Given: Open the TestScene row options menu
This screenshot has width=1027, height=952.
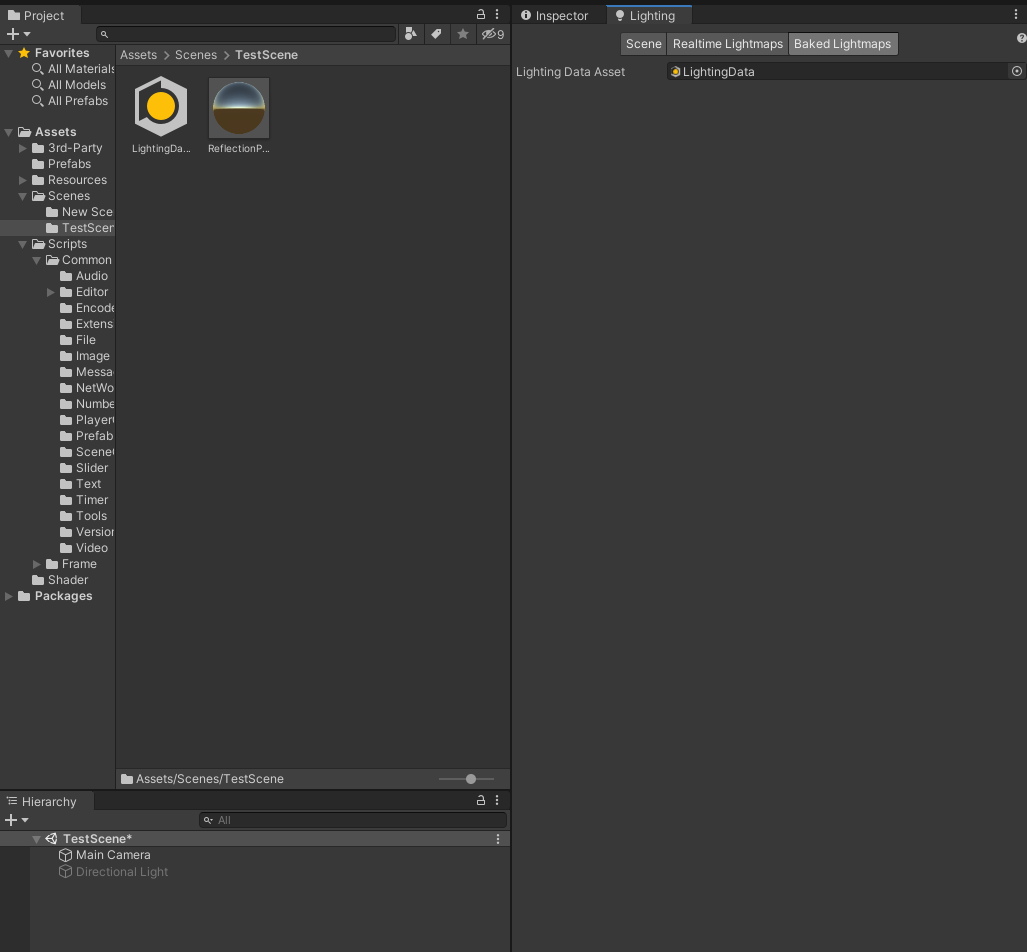Looking at the screenshot, I should pos(498,839).
